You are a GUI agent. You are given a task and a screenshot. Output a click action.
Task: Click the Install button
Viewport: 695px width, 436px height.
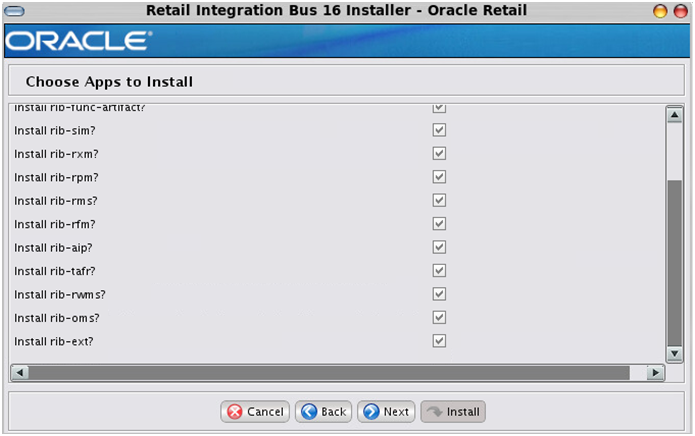point(453,412)
